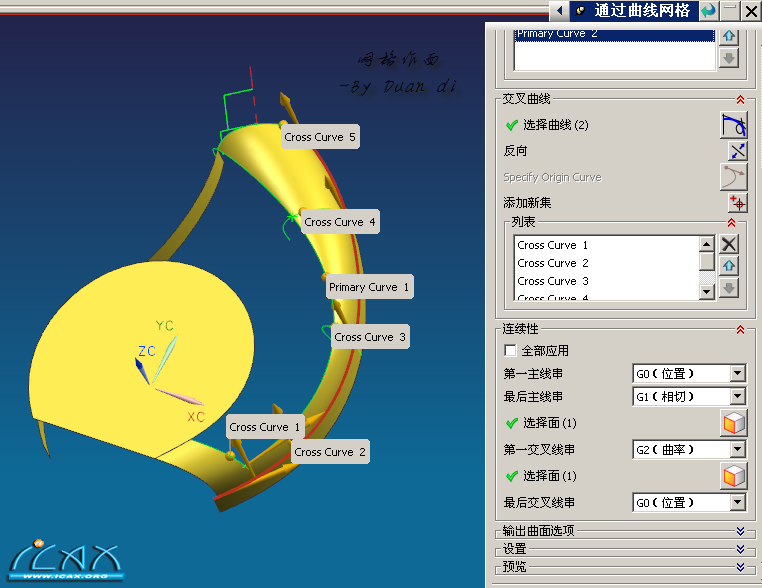Click Cross Curve 4 label in viewport
This screenshot has width=762, height=588.
click(x=340, y=222)
